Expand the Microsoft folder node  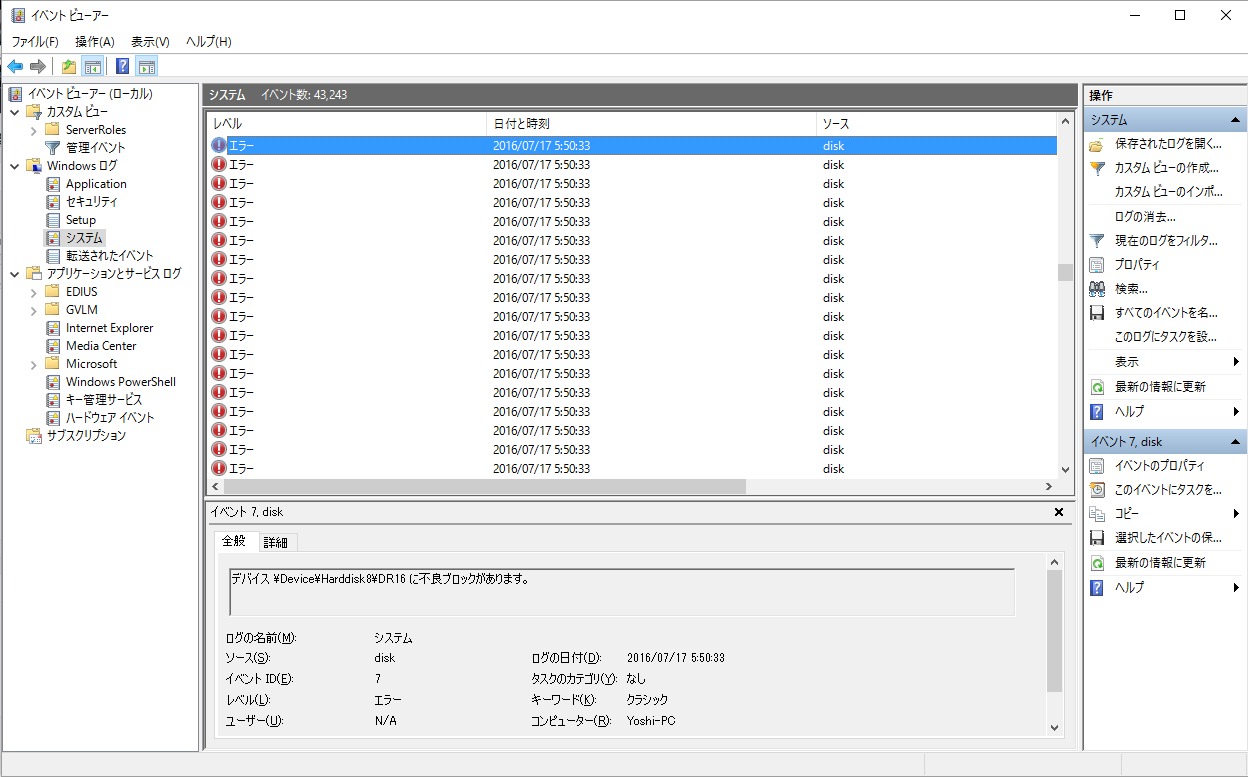click(x=33, y=364)
